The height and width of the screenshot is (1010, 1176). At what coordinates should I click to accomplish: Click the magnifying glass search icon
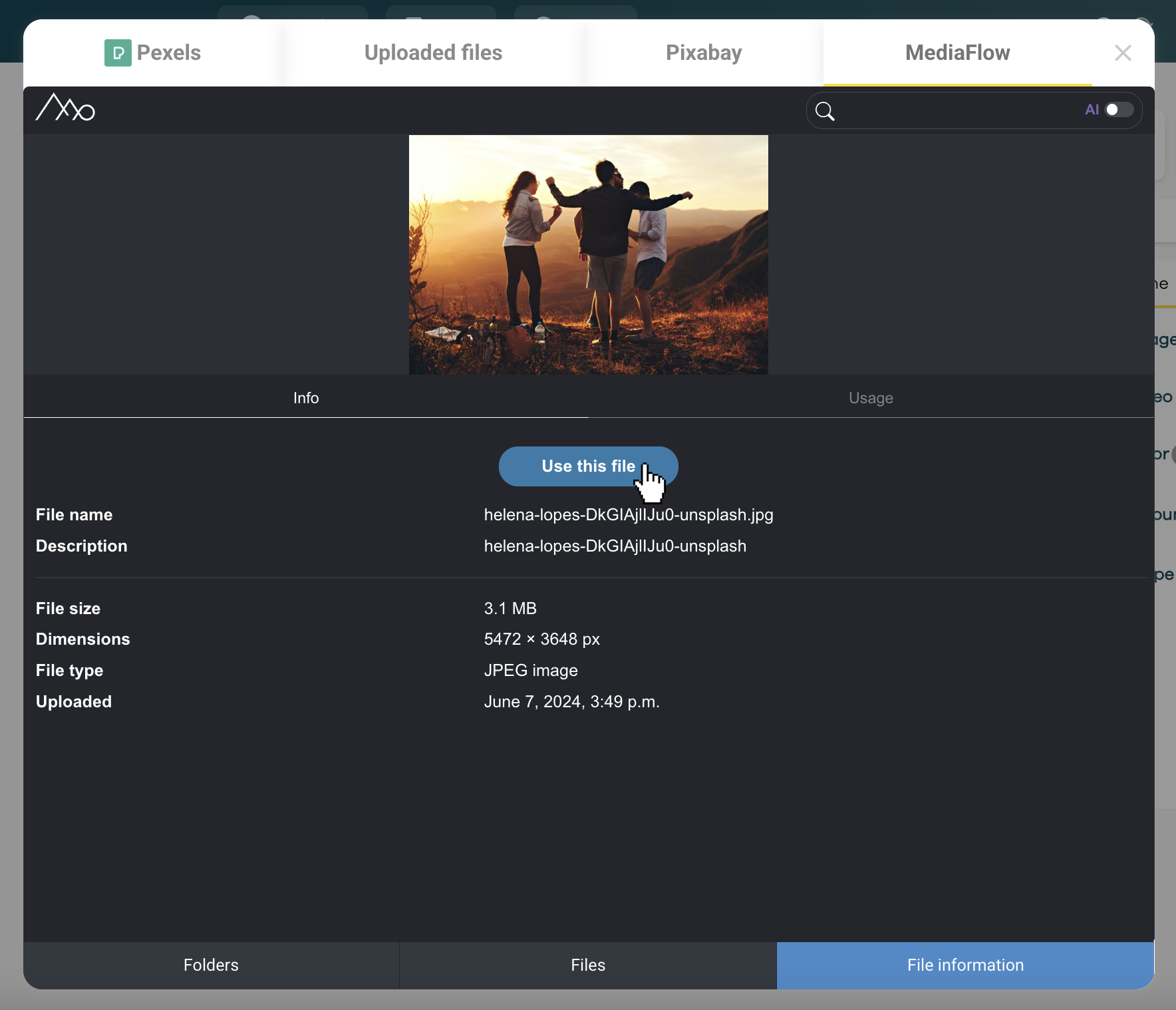click(x=825, y=111)
